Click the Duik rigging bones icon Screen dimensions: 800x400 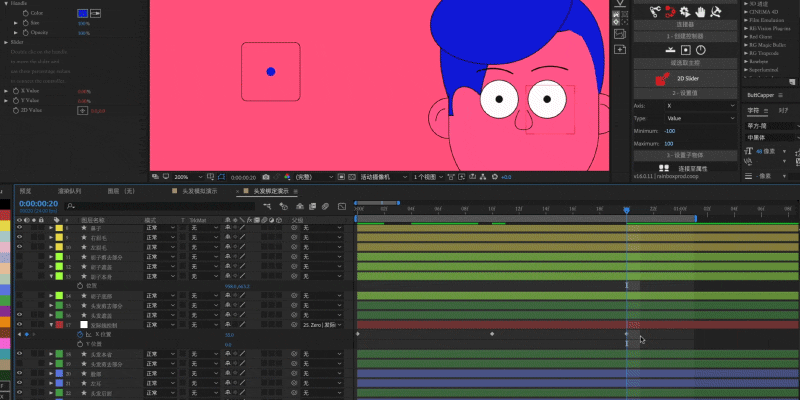656,11
